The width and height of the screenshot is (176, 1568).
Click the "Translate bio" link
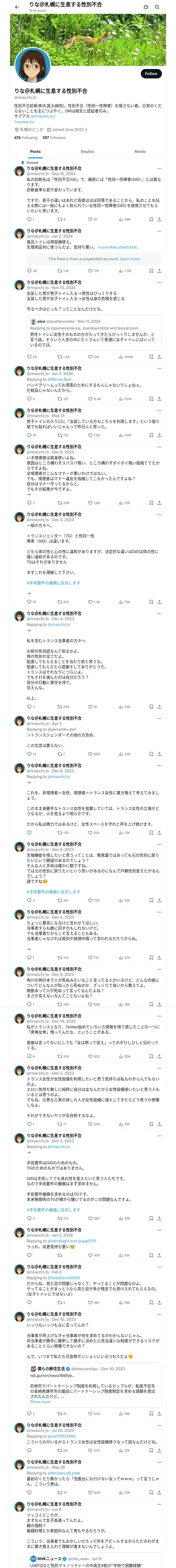(x=24, y=122)
